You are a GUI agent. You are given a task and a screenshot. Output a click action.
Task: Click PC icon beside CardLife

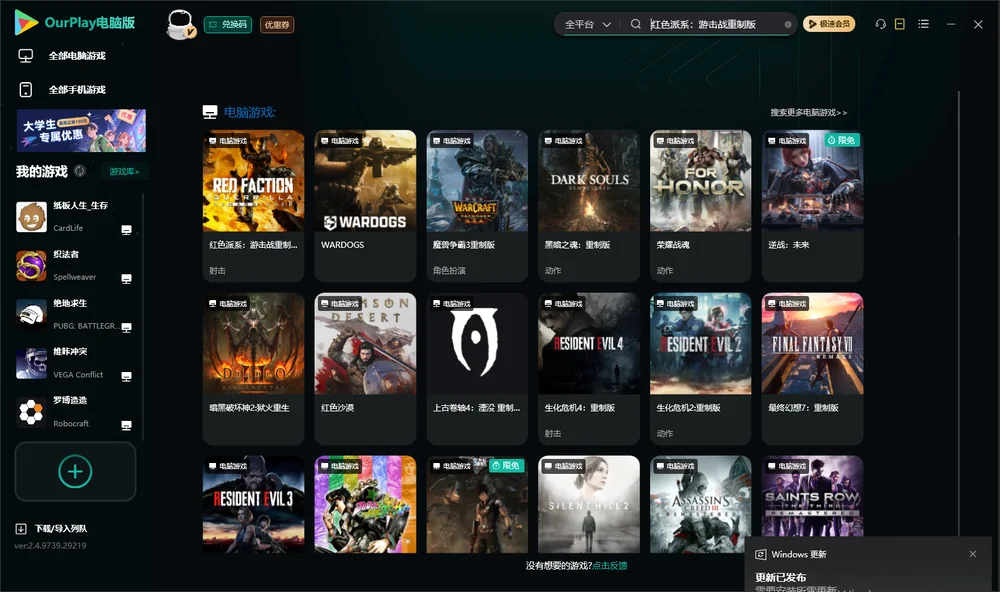pos(126,230)
